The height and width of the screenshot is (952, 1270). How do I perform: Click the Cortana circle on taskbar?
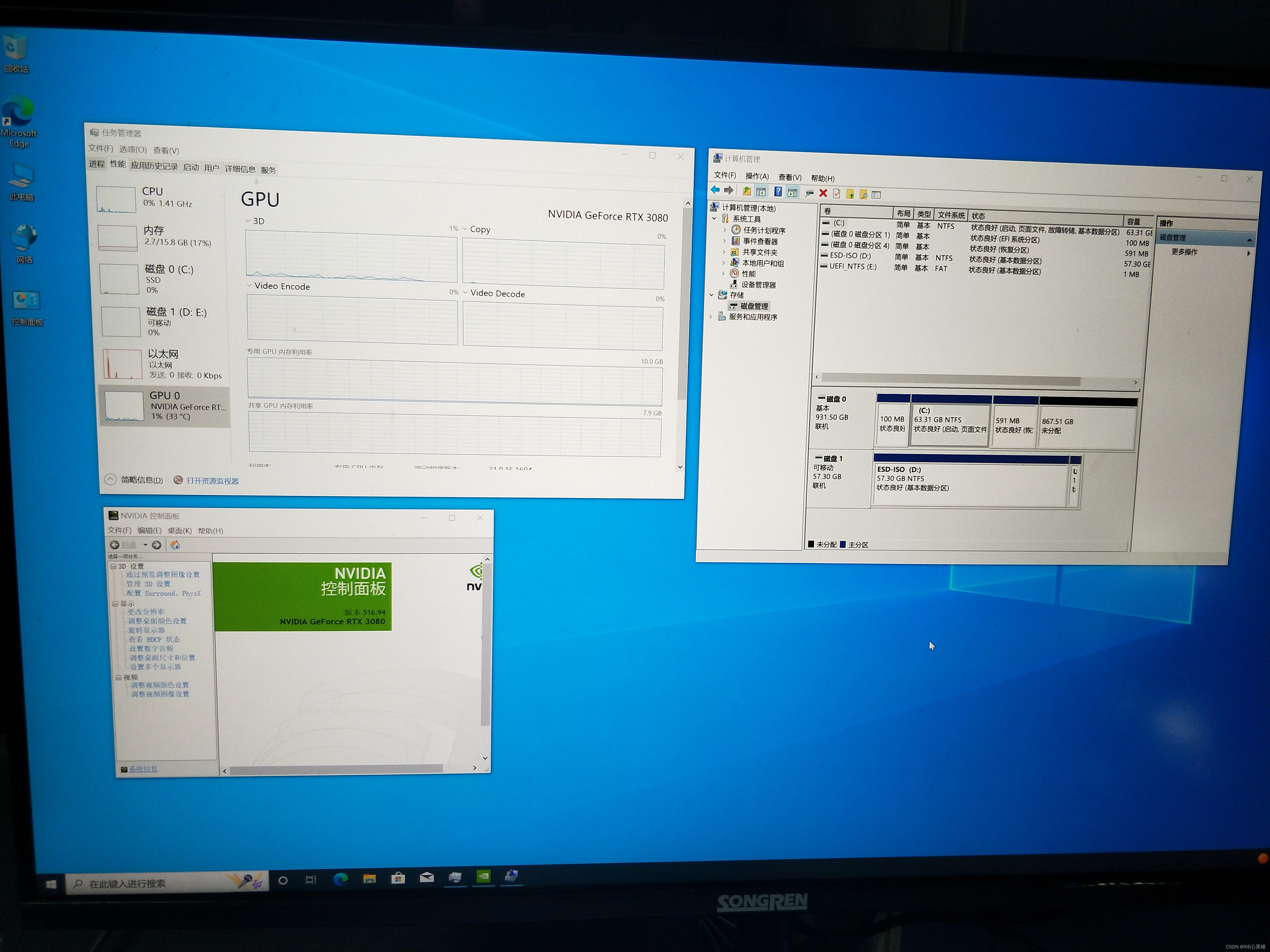click(282, 880)
